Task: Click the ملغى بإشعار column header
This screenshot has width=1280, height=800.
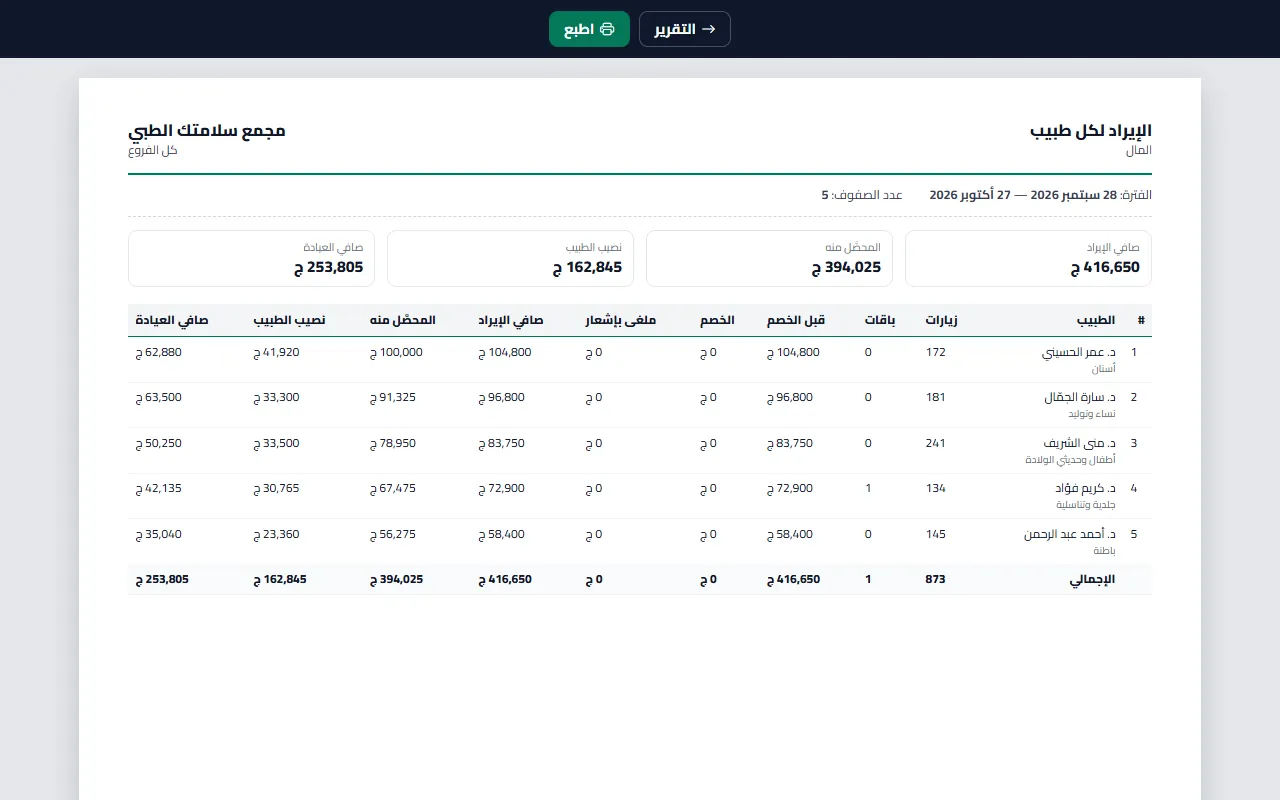Action: click(620, 320)
